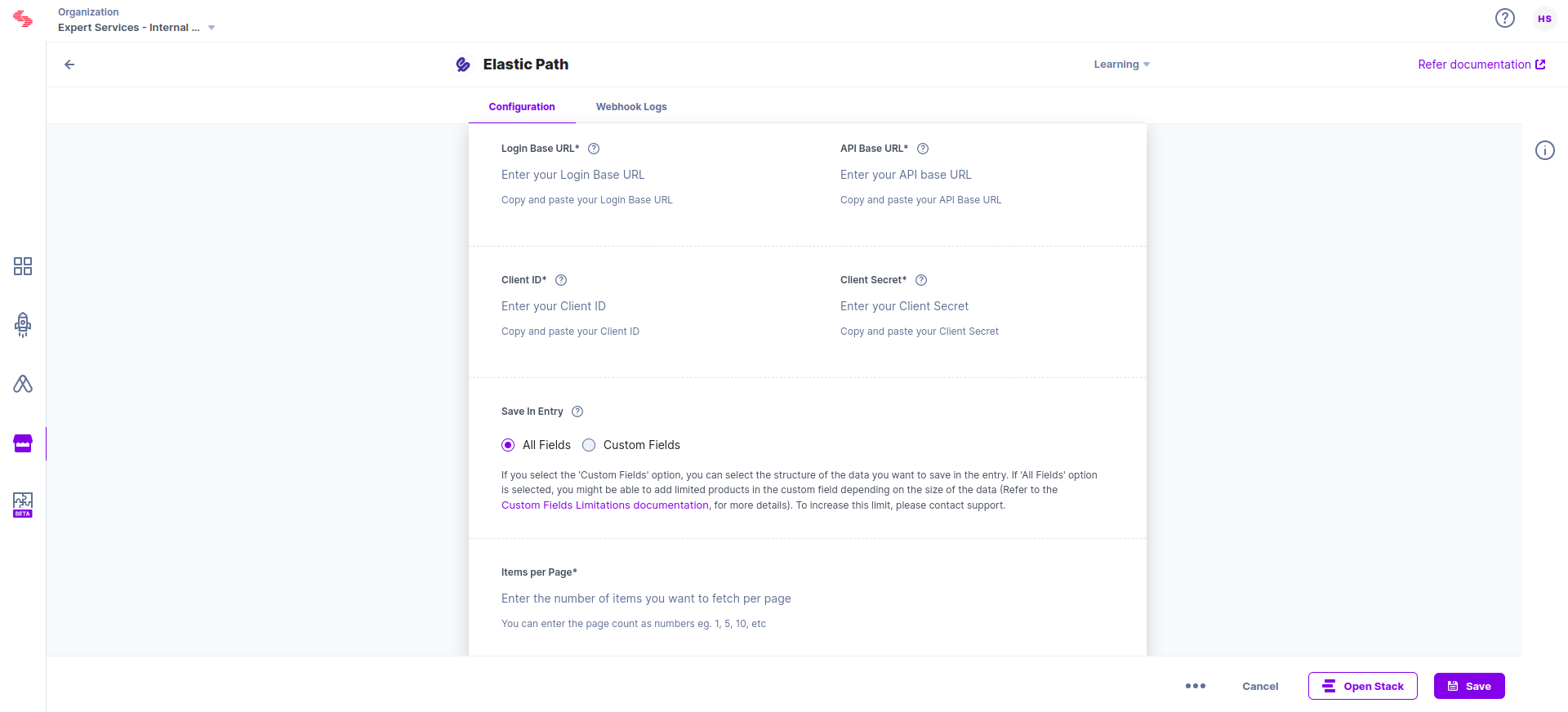Click 'Copy and paste your Client Secret' hint
Image resolution: width=1568 pixels, height=712 pixels.
pyautogui.click(x=920, y=332)
